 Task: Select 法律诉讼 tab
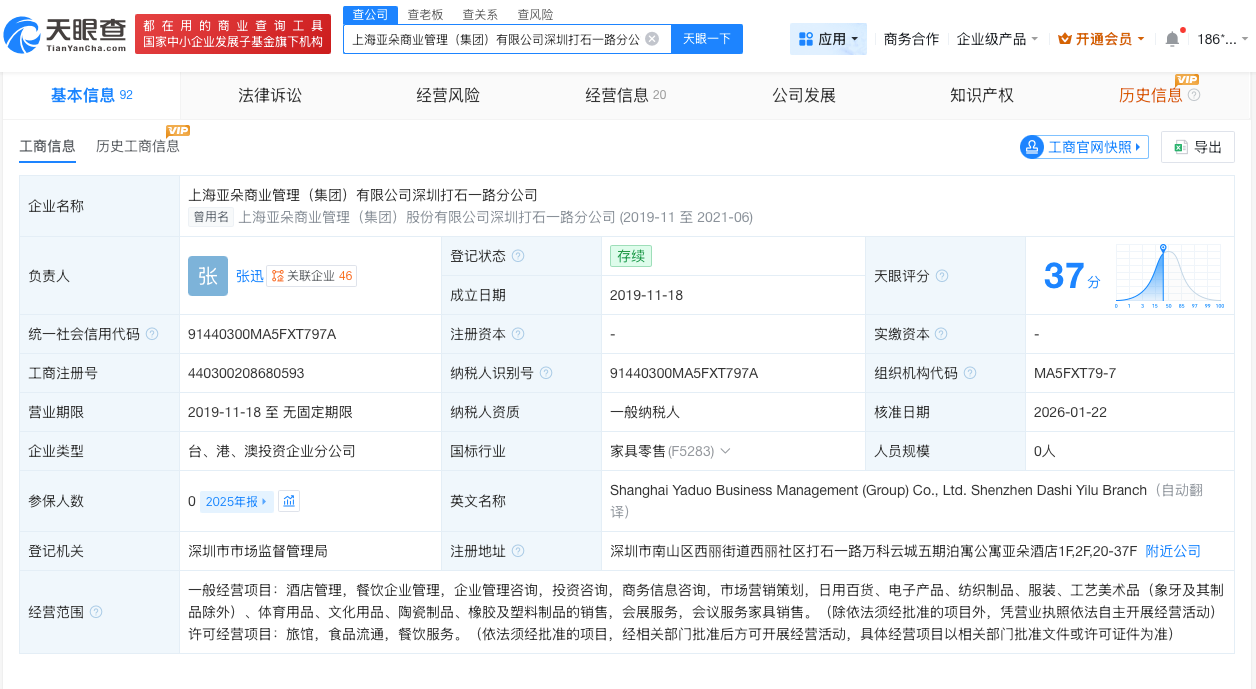point(270,95)
